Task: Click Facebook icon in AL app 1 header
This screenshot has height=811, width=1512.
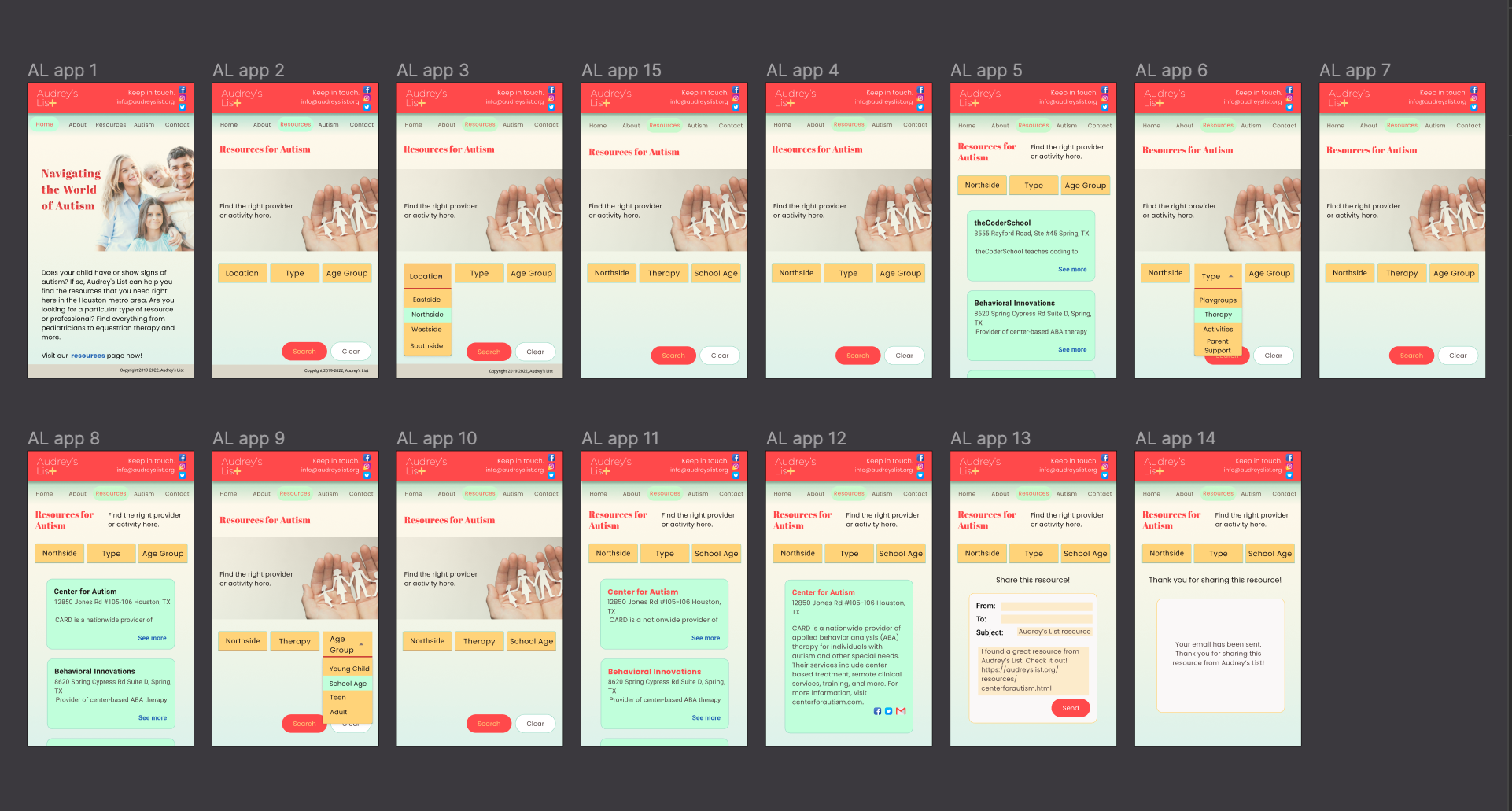Action: click(x=183, y=90)
